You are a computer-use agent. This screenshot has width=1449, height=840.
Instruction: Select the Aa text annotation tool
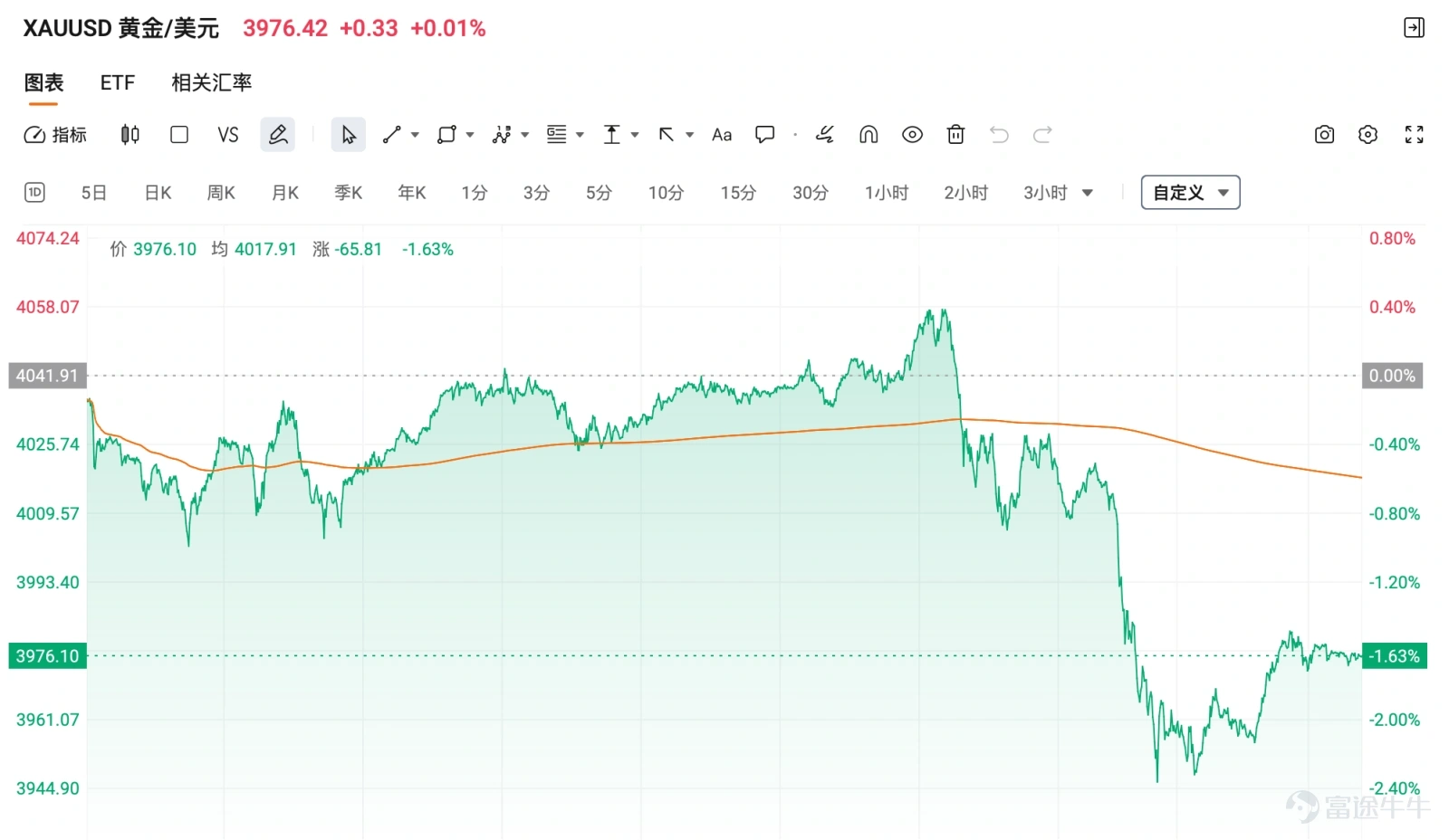pos(721,135)
